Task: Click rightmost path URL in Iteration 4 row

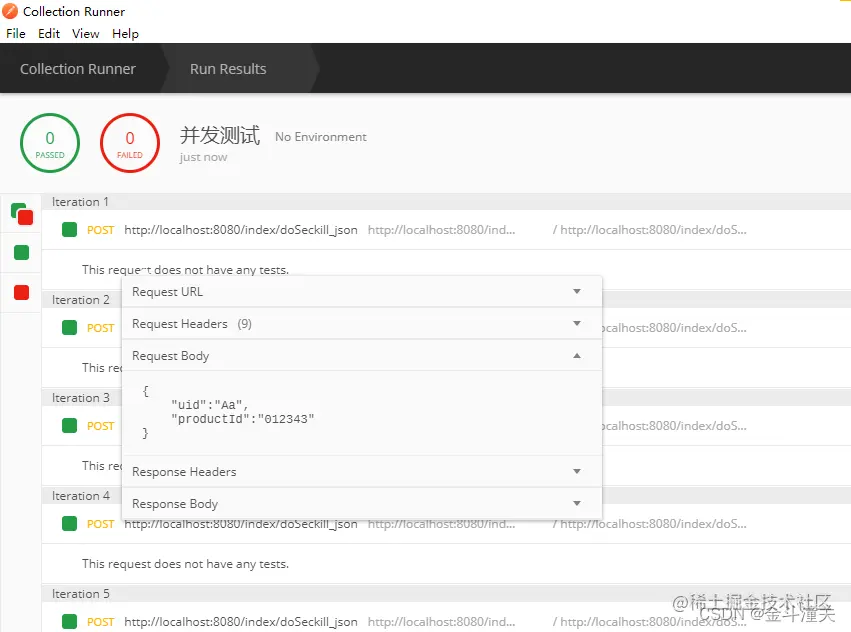Action: click(650, 524)
